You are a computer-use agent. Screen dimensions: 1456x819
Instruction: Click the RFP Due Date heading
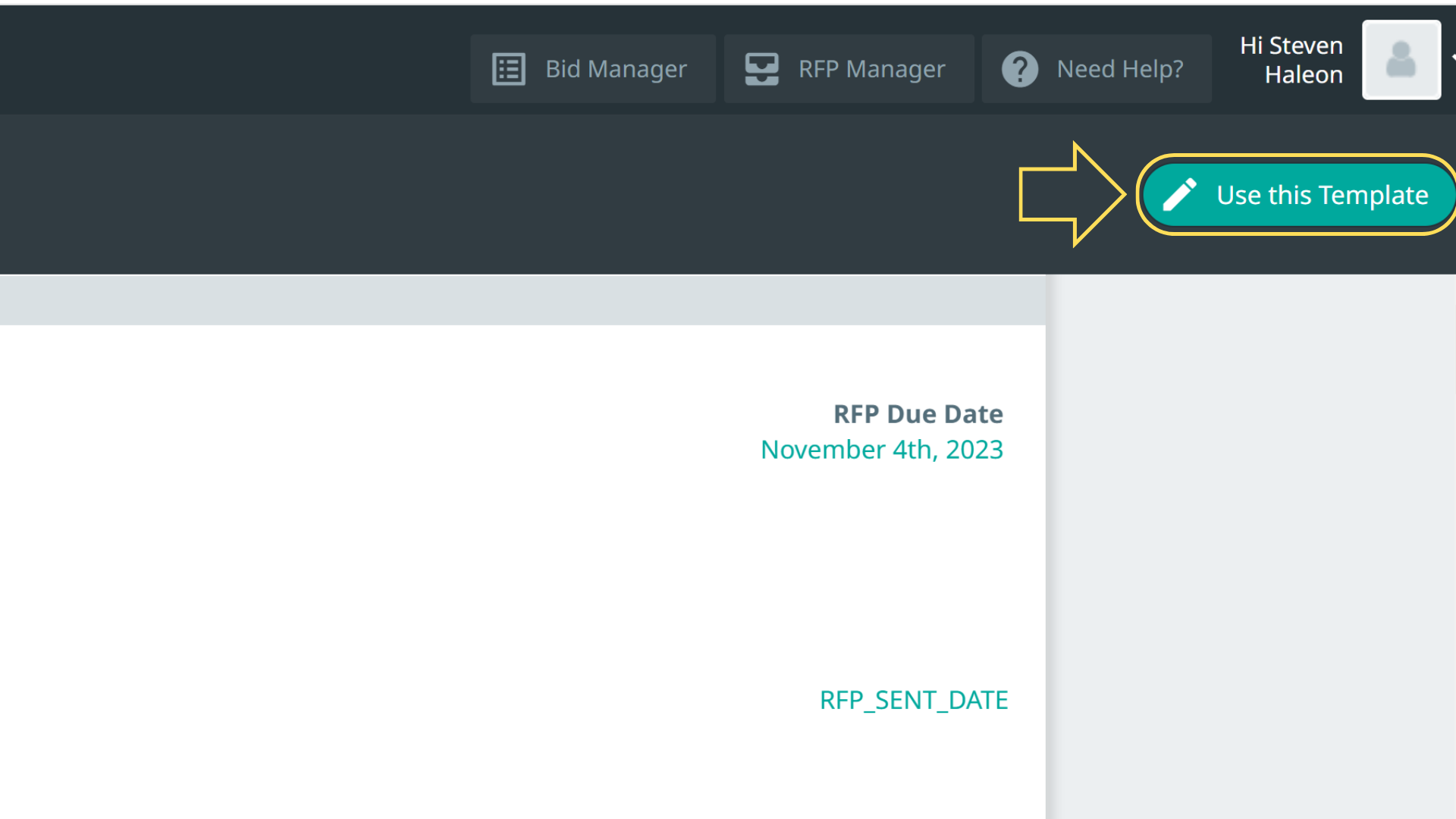point(918,414)
